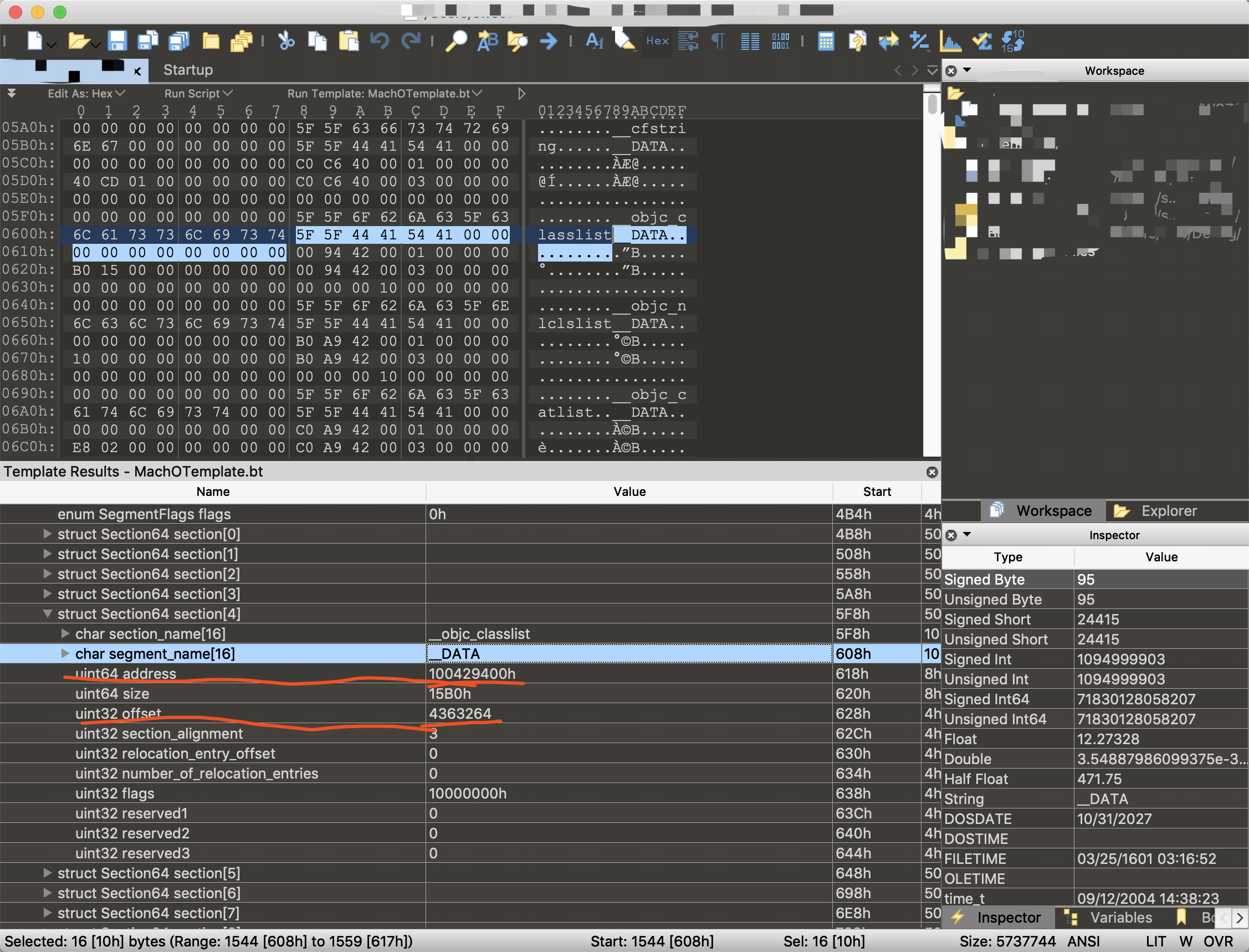The width and height of the screenshot is (1249, 952).
Task: Open the Run Template: MachOTemplate.bt menu
Action: [x=384, y=94]
